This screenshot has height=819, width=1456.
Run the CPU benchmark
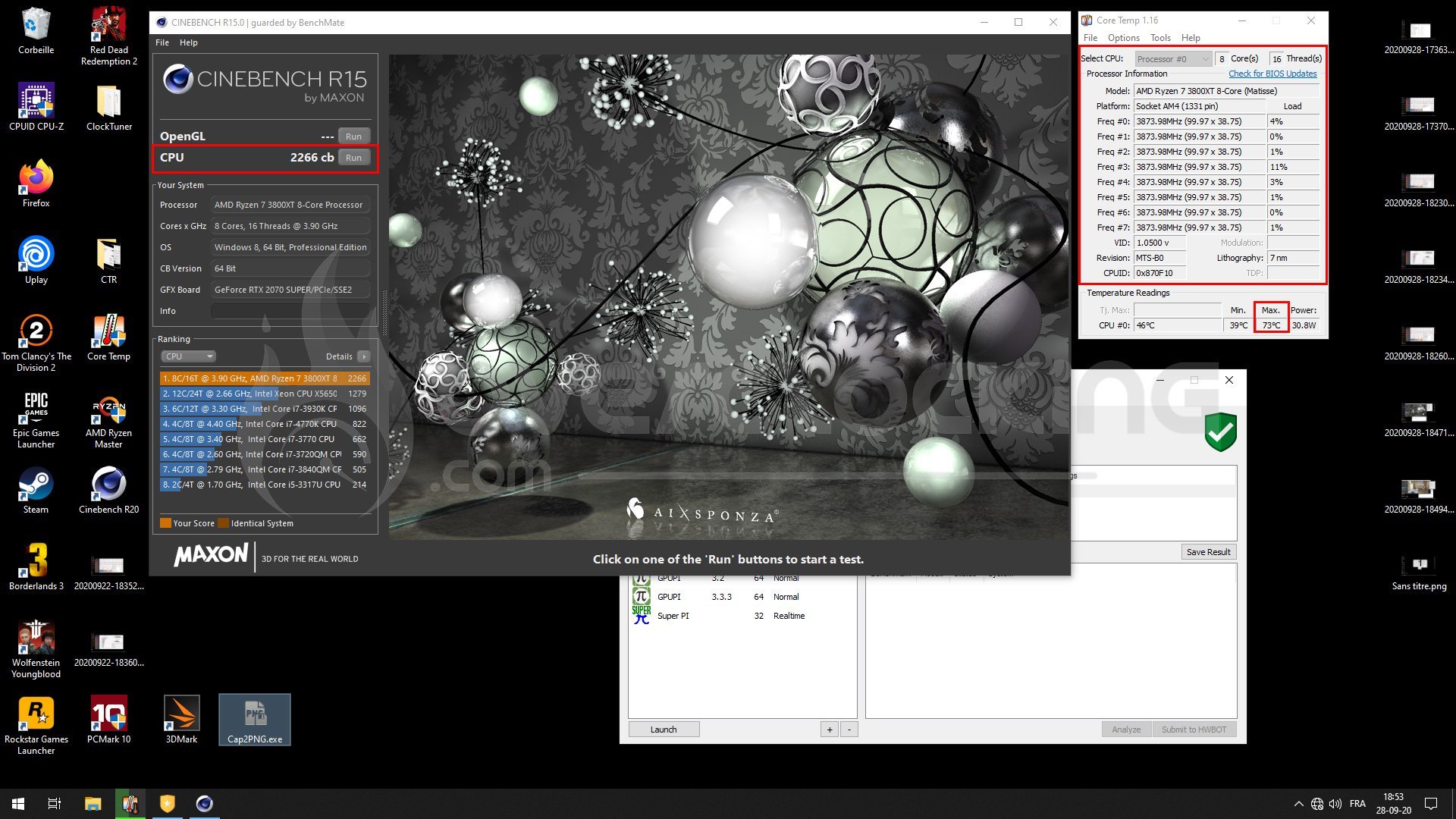353,158
